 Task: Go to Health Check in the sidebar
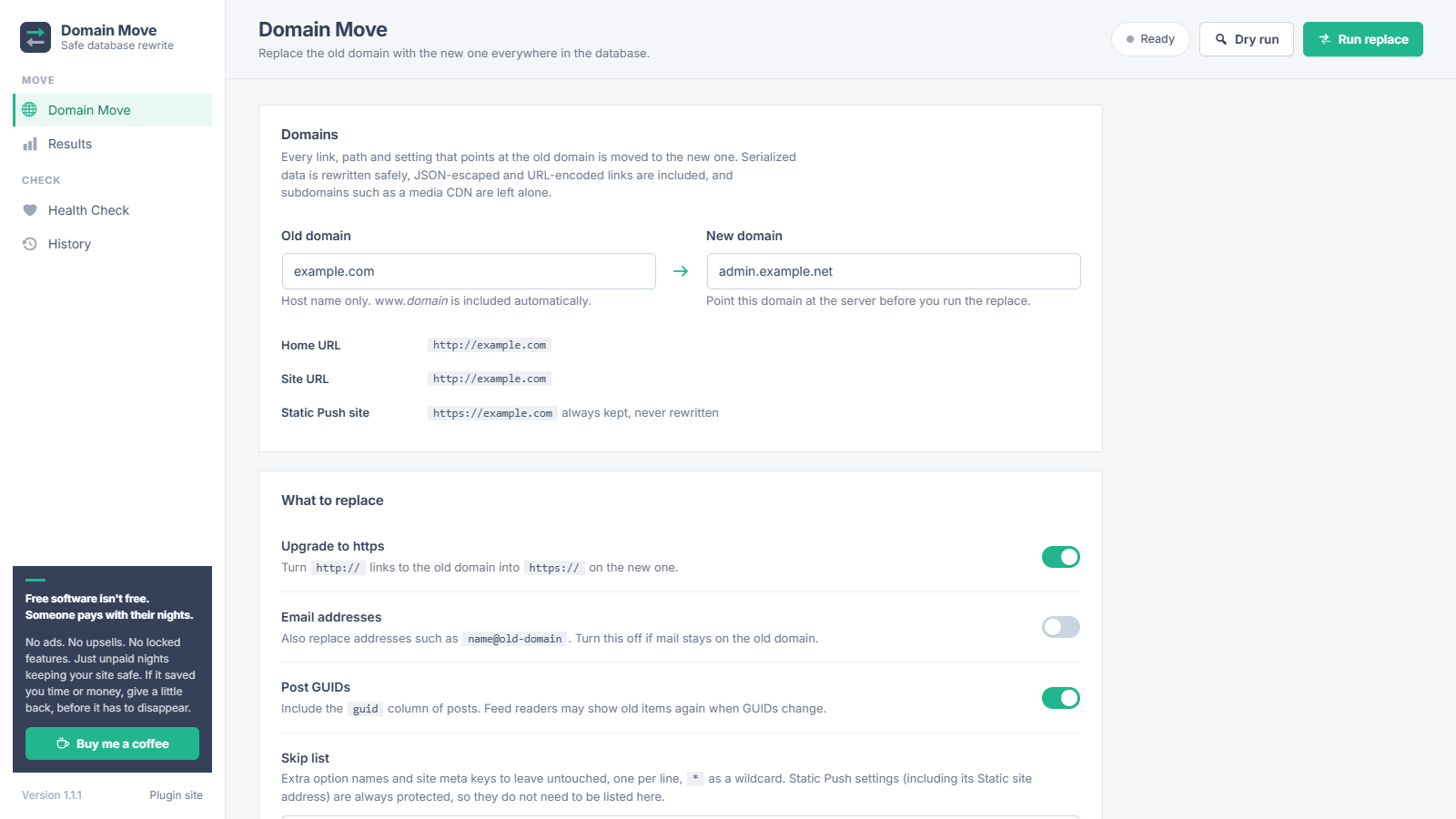coord(113,210)
